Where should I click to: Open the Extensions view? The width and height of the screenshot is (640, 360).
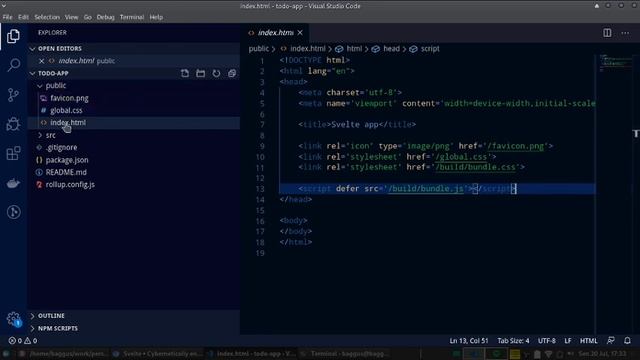(x=13, y=153)
